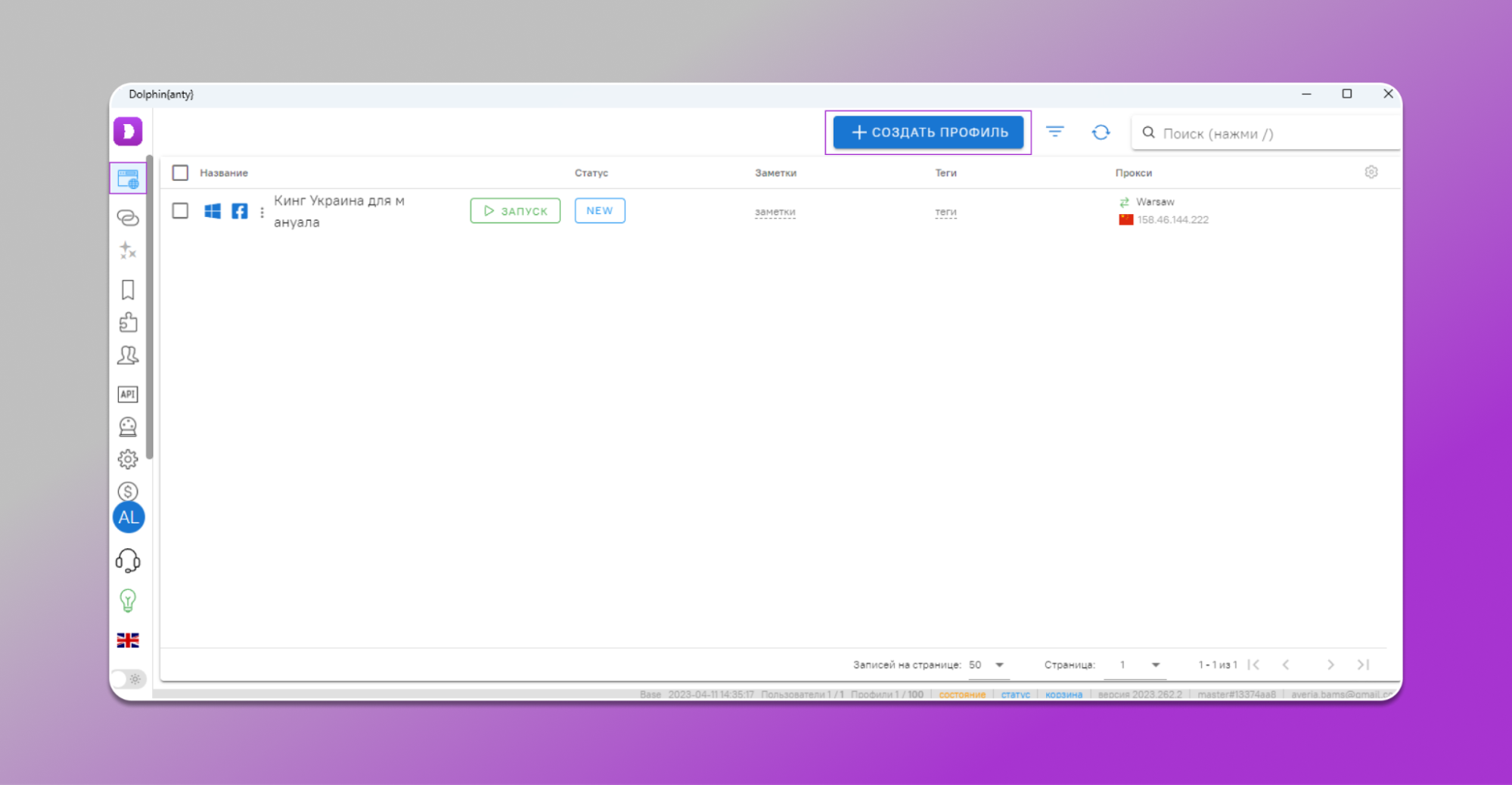The image size is (1512, 785).
Task: Open the extensions puzzle icon
Action: pyautogui.click(x=128, y=323)
